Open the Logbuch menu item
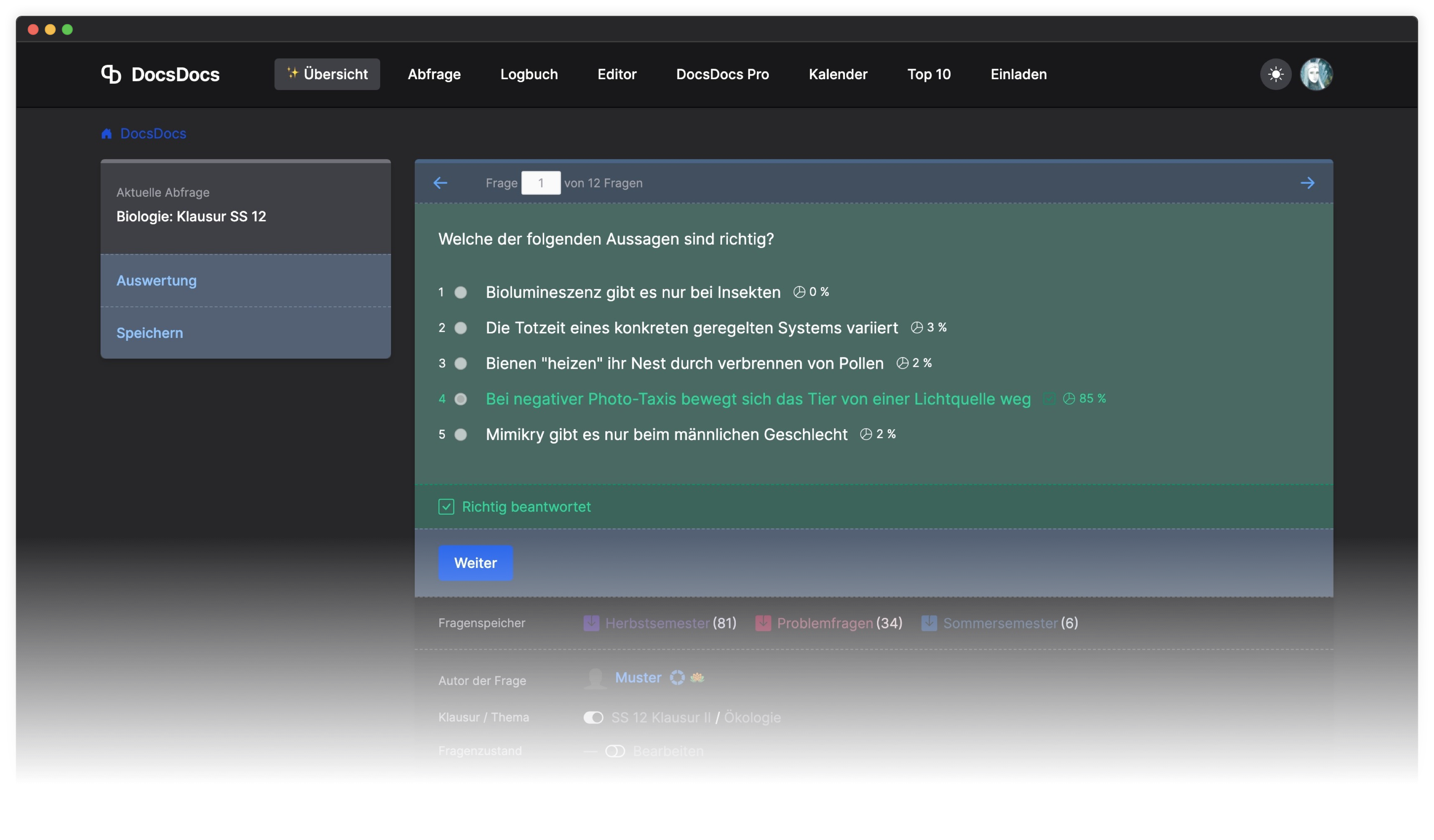 [x=529, y=74]
